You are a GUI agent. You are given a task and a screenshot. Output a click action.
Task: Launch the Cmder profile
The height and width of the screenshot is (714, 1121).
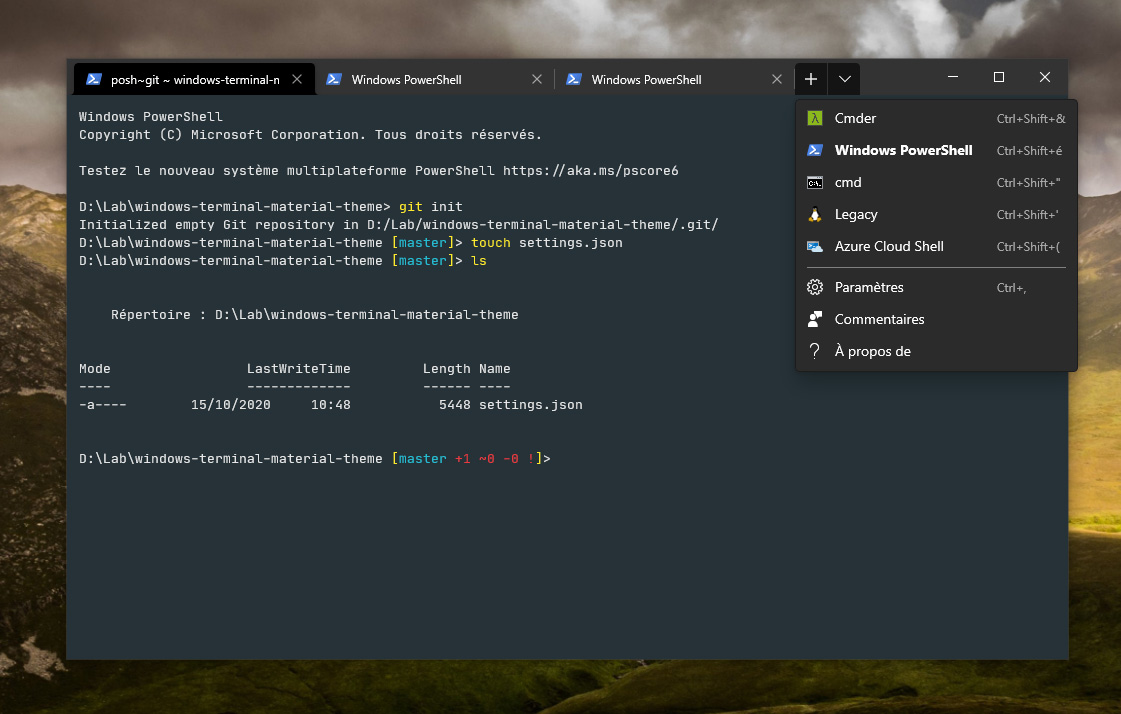click(x=936, y=119)
